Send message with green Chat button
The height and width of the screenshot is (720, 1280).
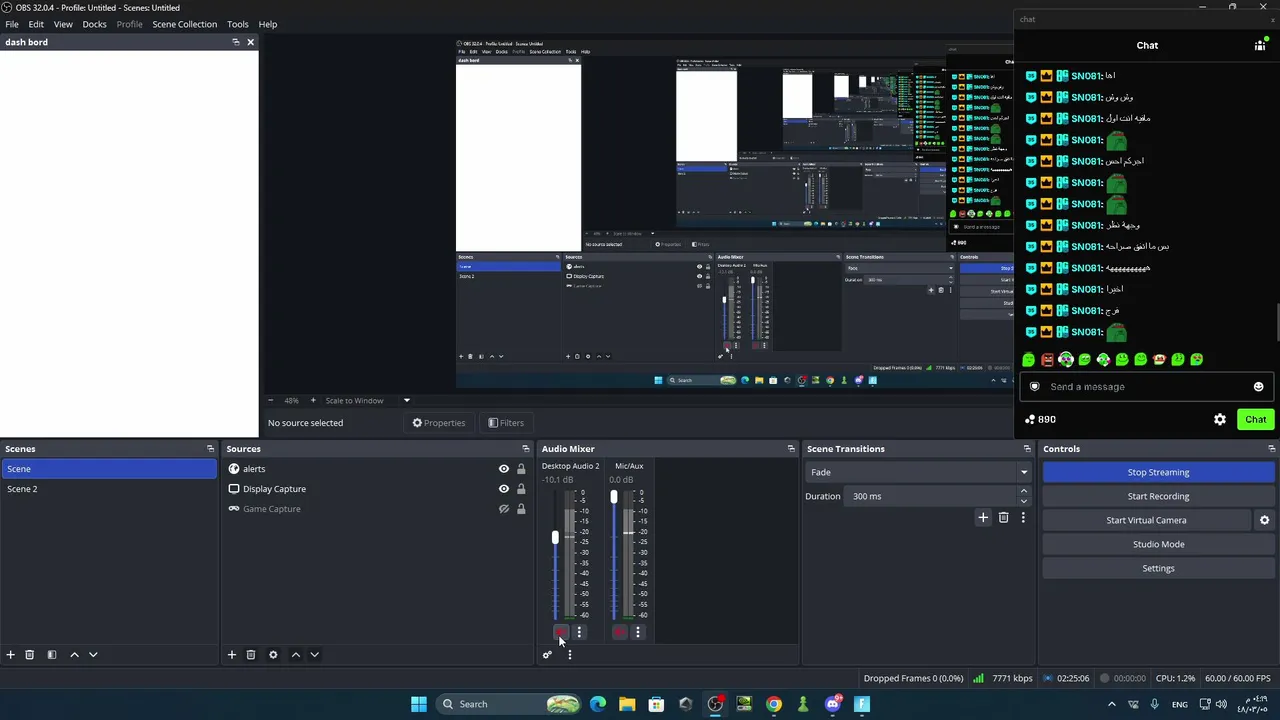point(1255,419)
